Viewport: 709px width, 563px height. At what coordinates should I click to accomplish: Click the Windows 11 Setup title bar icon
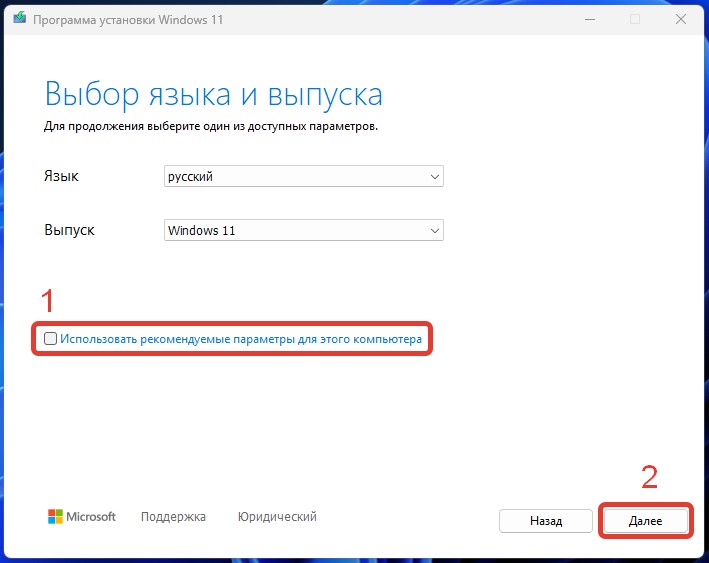[x=19, y=19]
